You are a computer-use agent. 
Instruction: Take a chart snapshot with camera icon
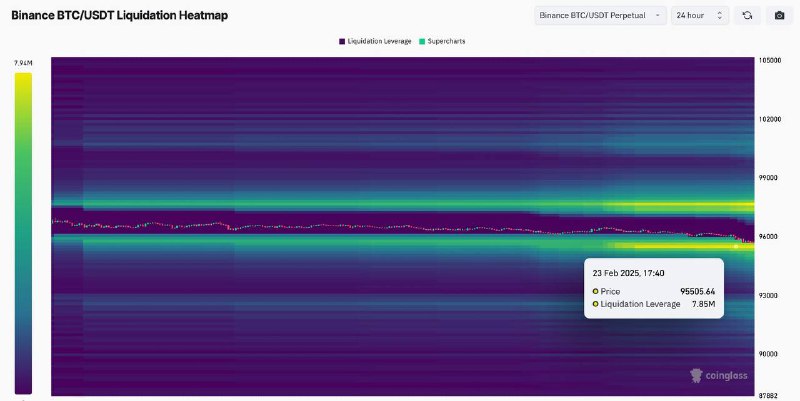tap(779, 15)
